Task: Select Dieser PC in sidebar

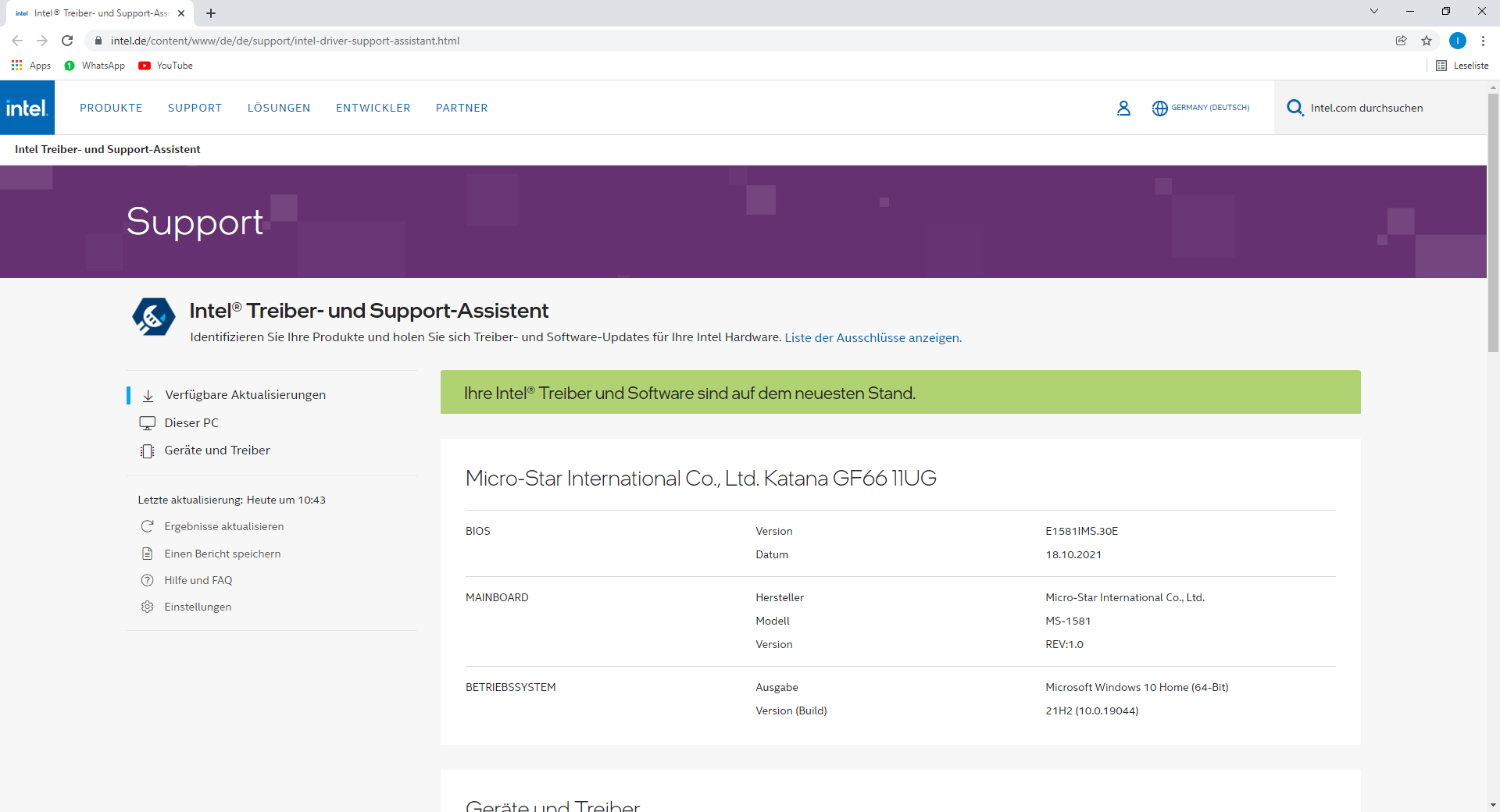Action: coord(191,423)
